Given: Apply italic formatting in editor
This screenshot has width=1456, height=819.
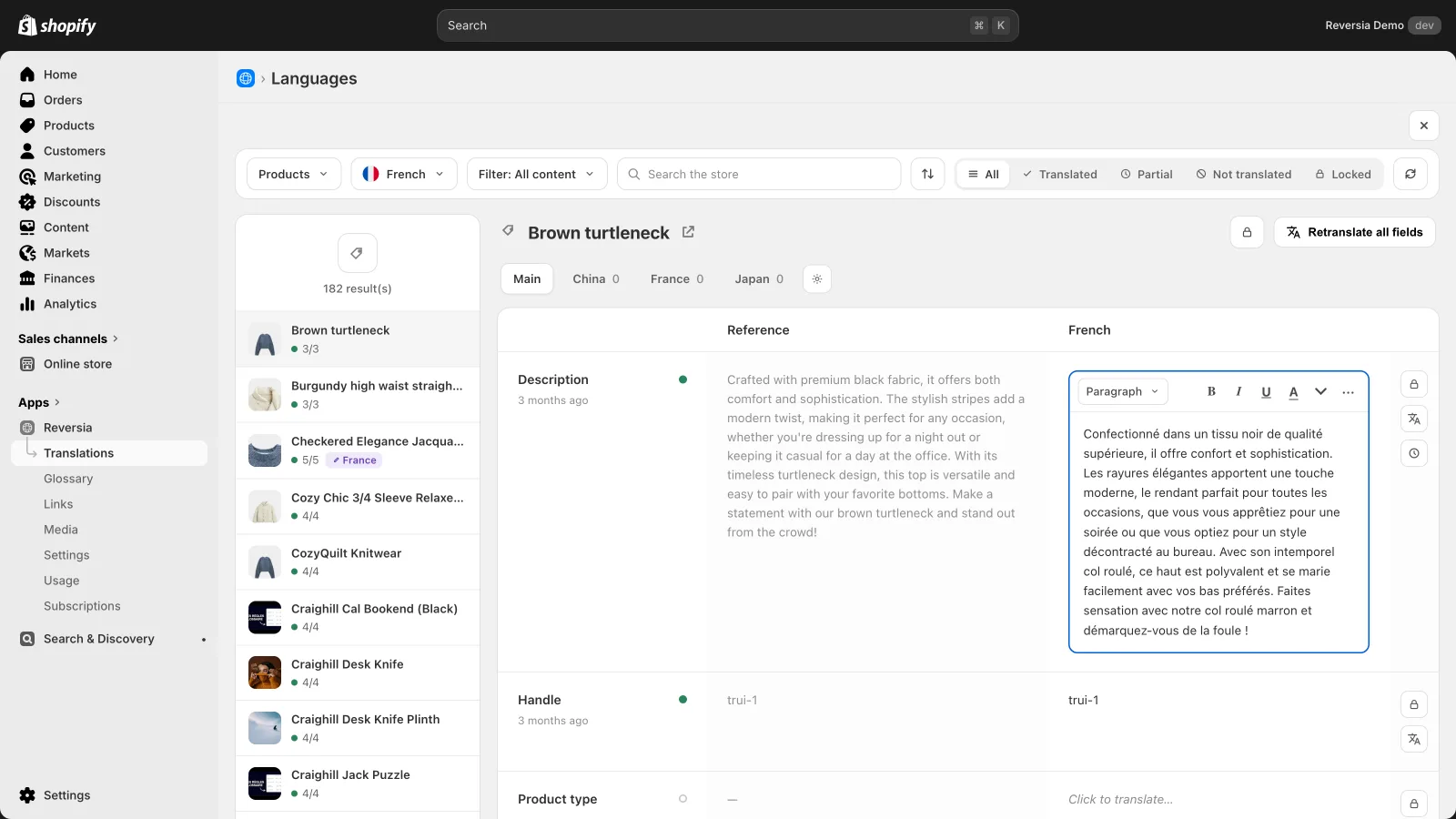Looking at the screenshot, I should [1239, 391].
